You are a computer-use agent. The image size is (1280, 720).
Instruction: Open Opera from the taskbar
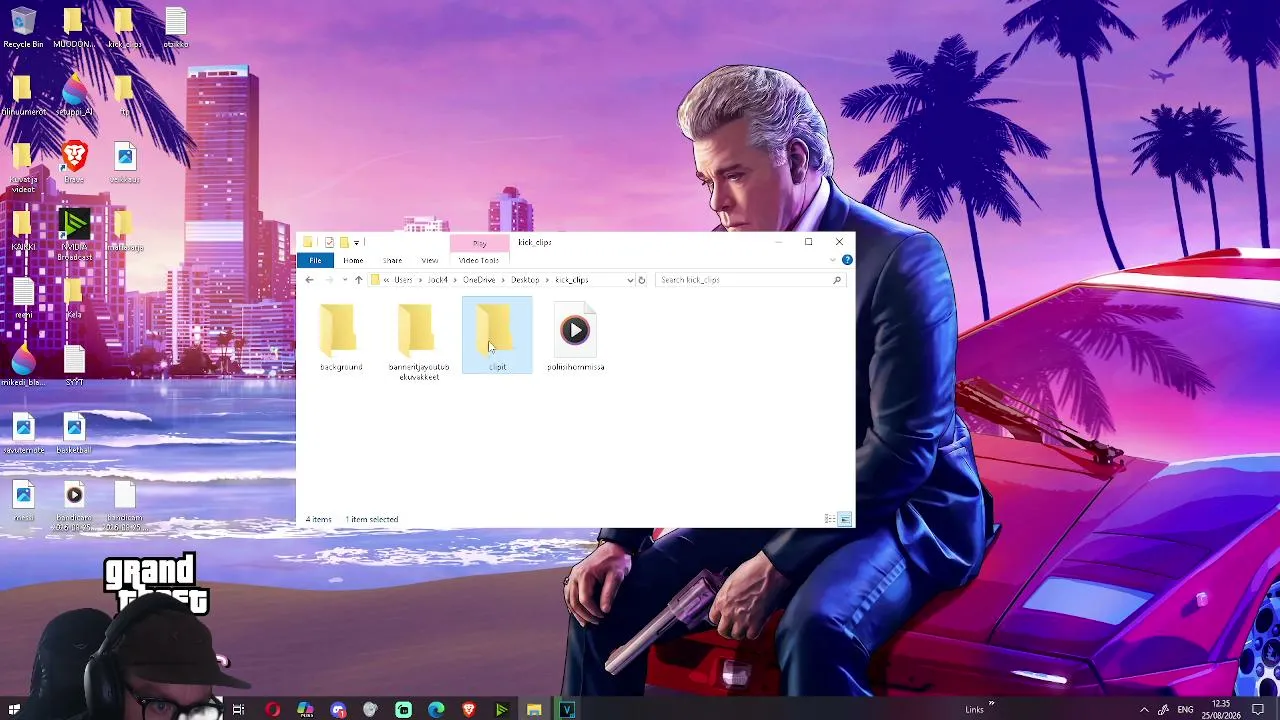coord(272,710)
